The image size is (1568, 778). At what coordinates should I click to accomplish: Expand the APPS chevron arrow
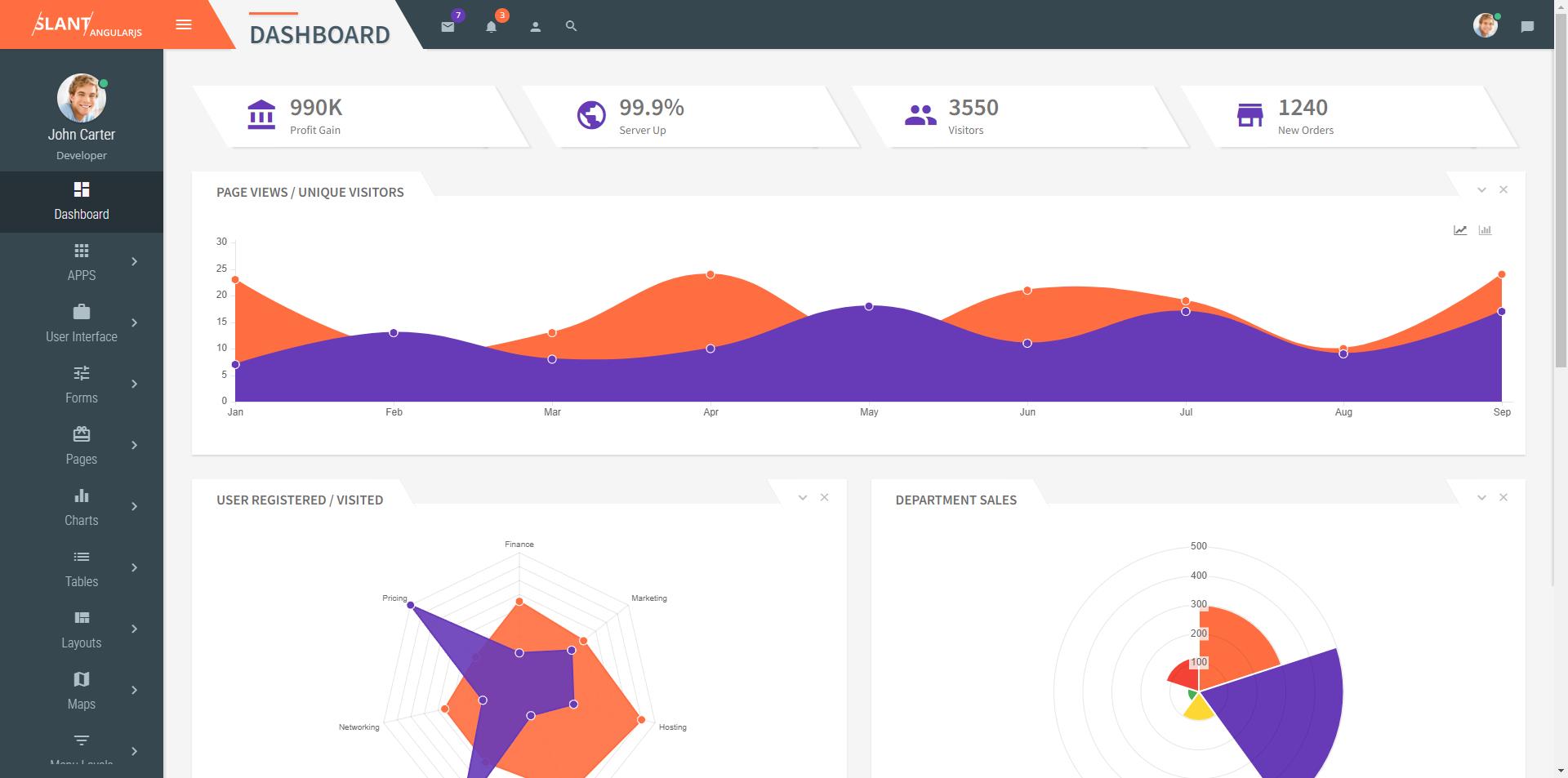coord(135,261)
